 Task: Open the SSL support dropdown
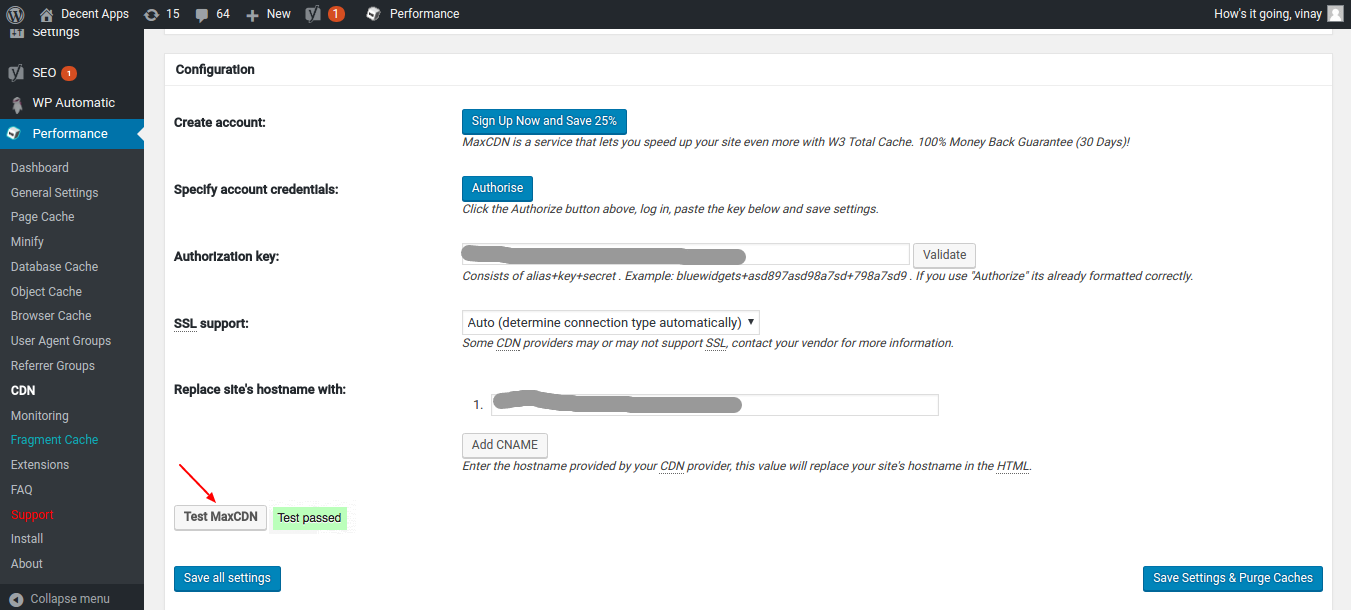click(x=610, y=323)
